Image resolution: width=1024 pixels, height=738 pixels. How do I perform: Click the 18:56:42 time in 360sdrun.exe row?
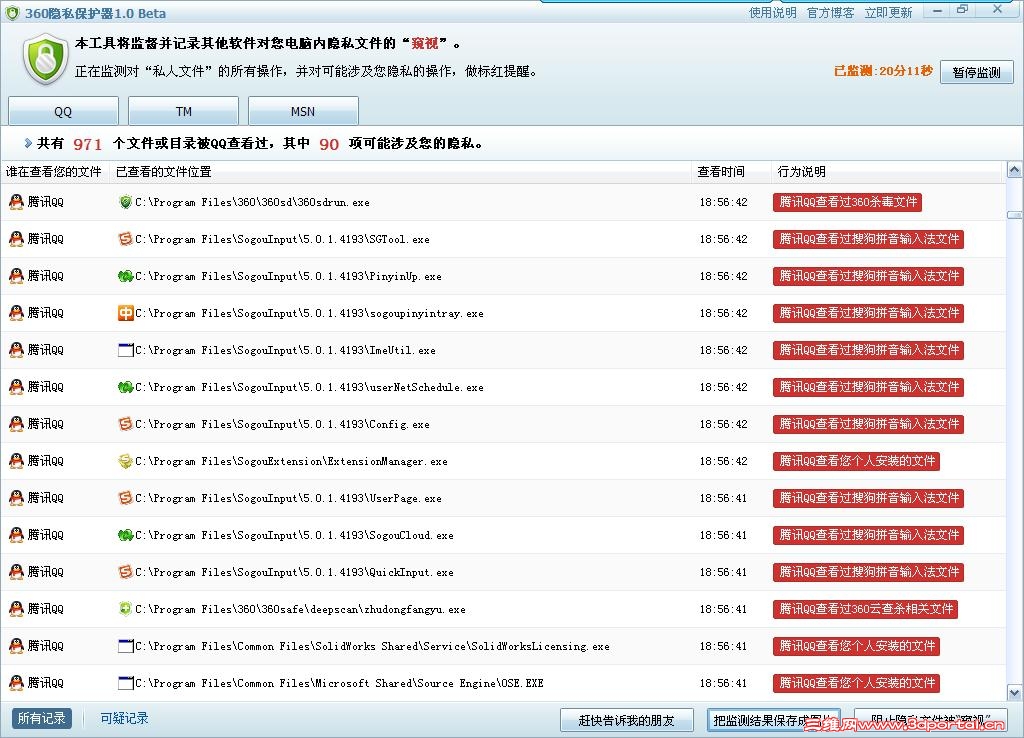click(723, 202)
